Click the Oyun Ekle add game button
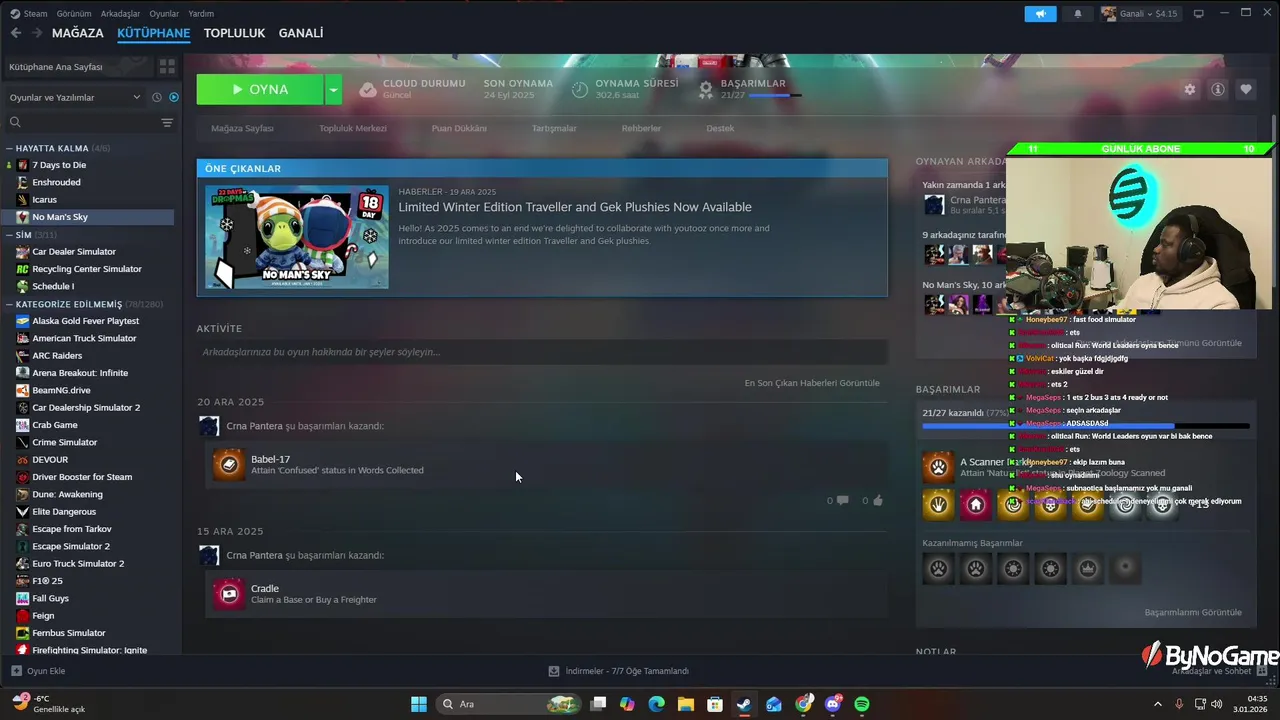Viewport: 1280px width, 720px height. coord(38,671)
